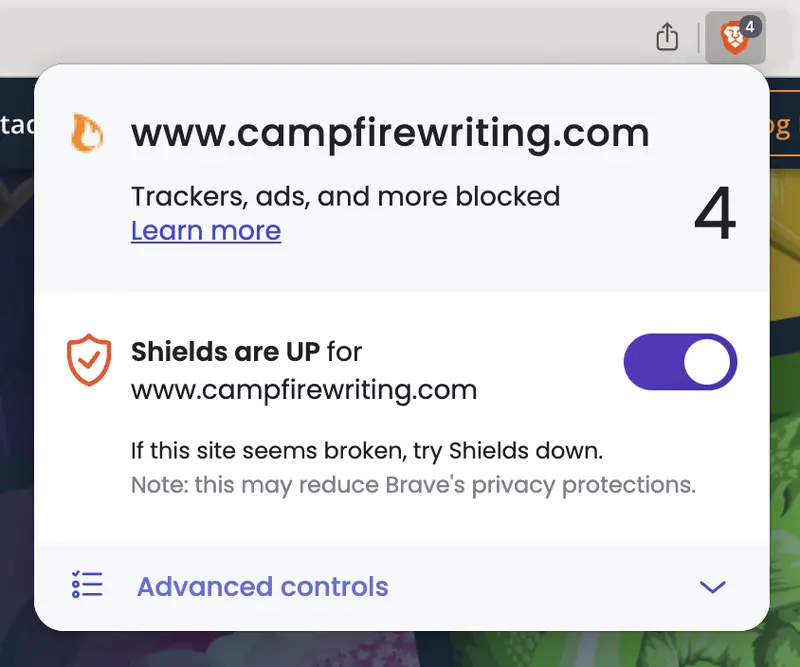The image size is (800, 667).
Task: Click the blocked-count badge on Brave icon
Action: 750,28
